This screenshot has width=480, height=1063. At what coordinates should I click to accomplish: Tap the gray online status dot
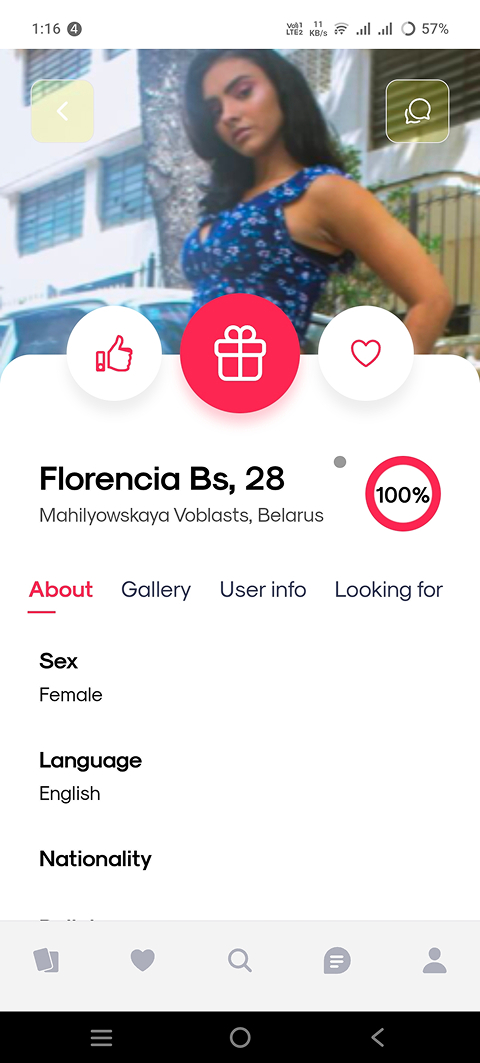[x=340, y=462]
